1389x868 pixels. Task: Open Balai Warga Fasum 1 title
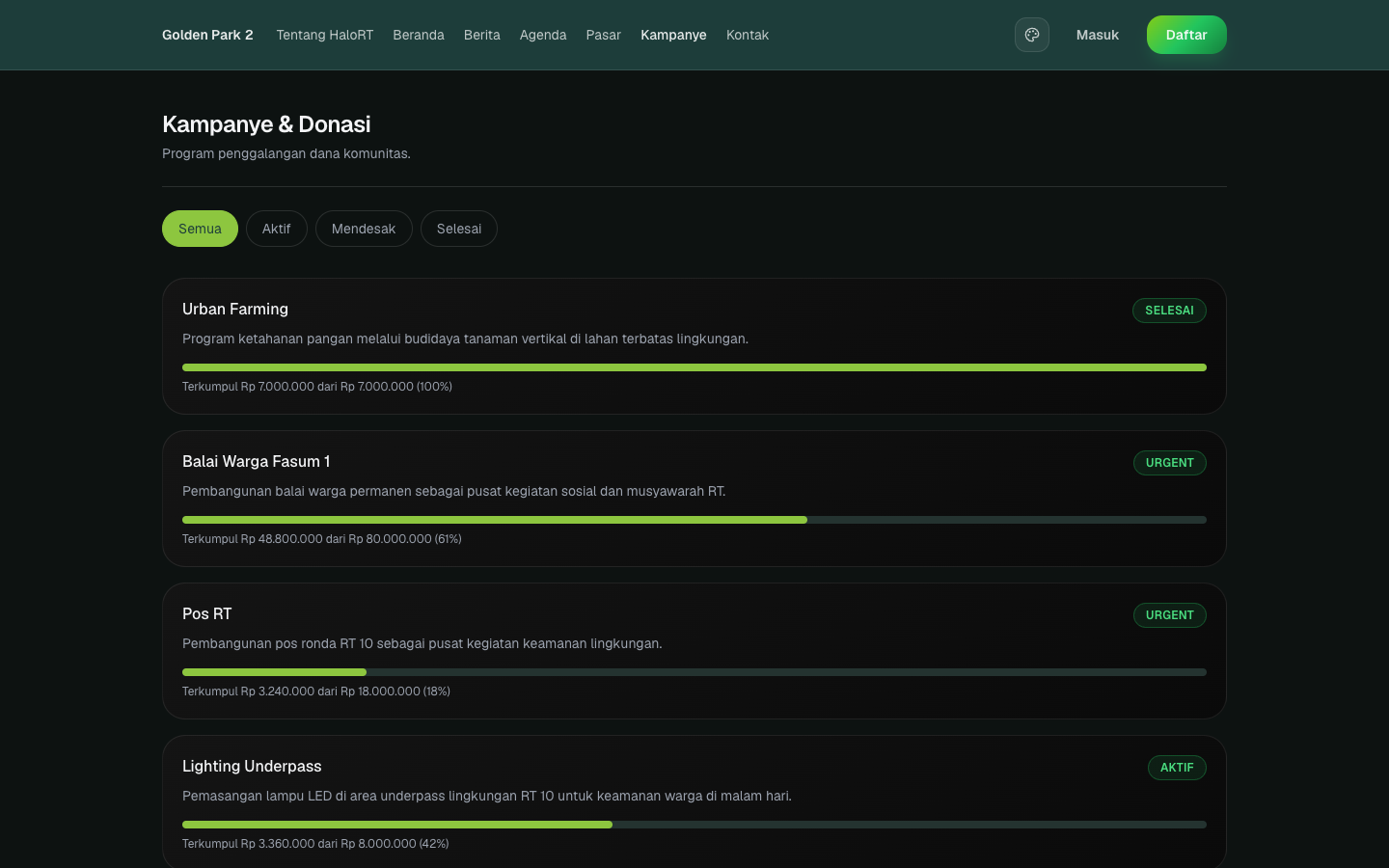(256, 461)
